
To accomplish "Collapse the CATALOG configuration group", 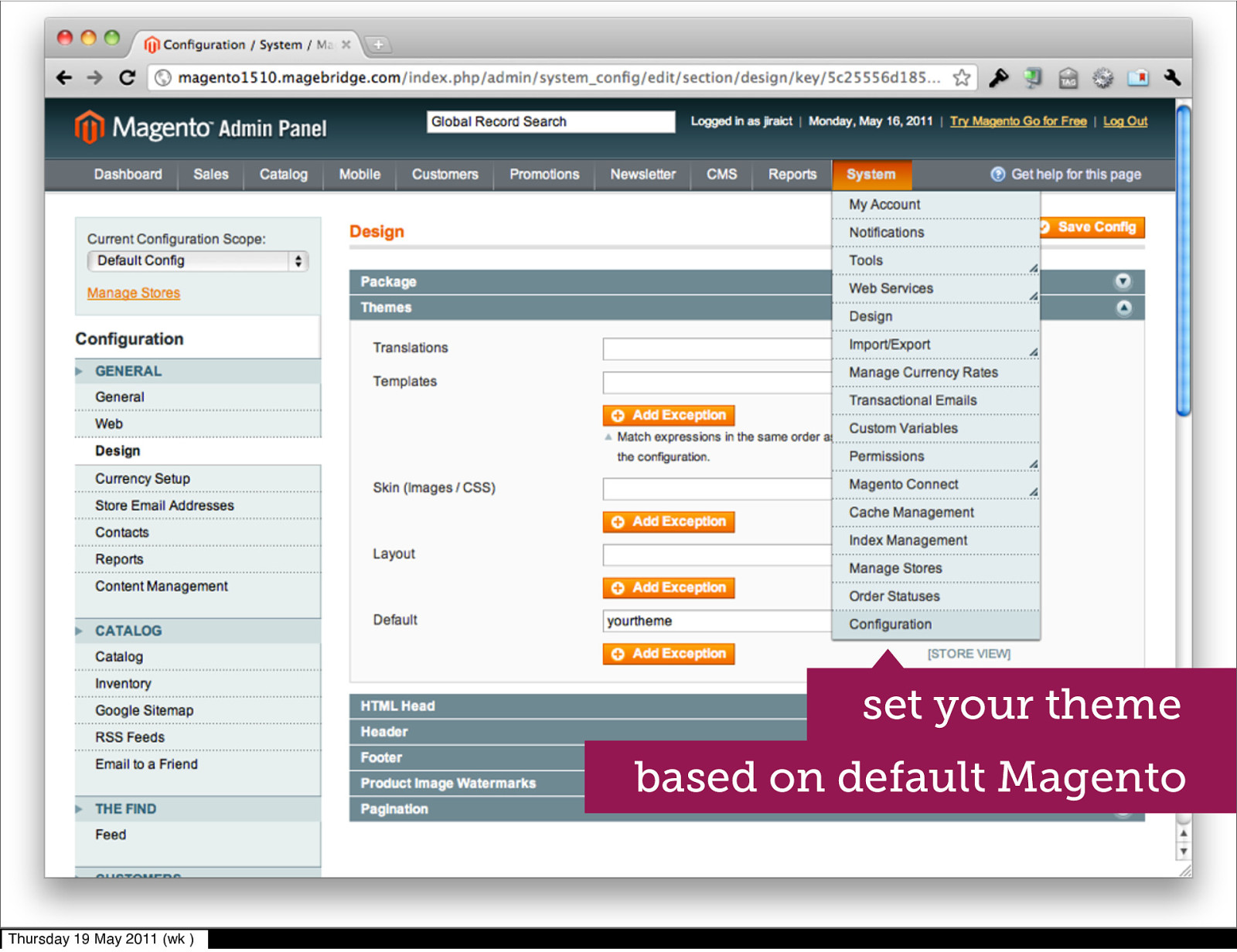I will coord(197,631).
